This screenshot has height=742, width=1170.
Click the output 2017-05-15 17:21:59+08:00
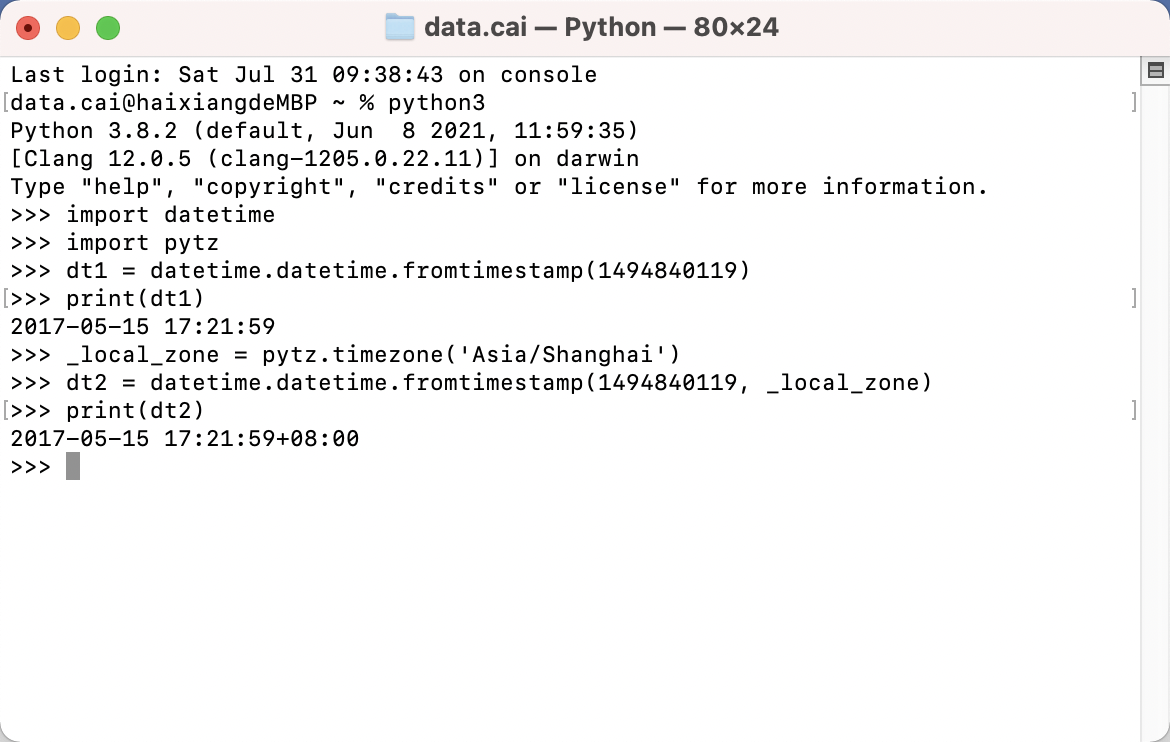pyautogui.click(x=185, y=439)
